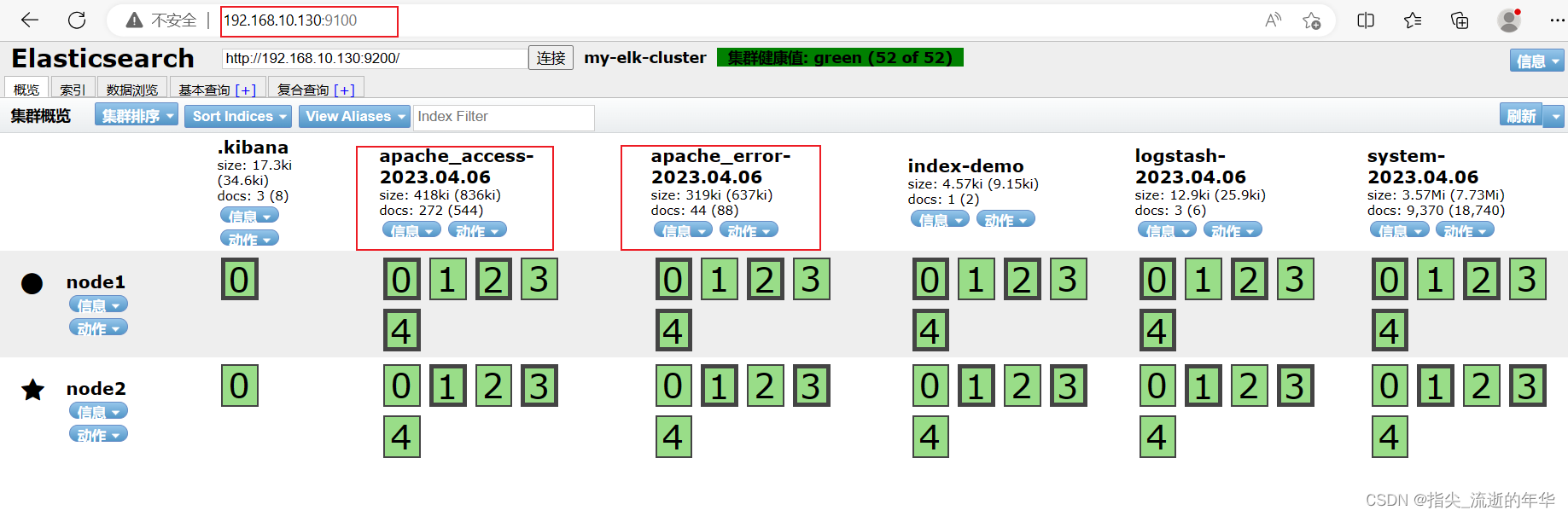
Task: Select node2 shard 0 of .kibana
Action: tap(240, 386)
